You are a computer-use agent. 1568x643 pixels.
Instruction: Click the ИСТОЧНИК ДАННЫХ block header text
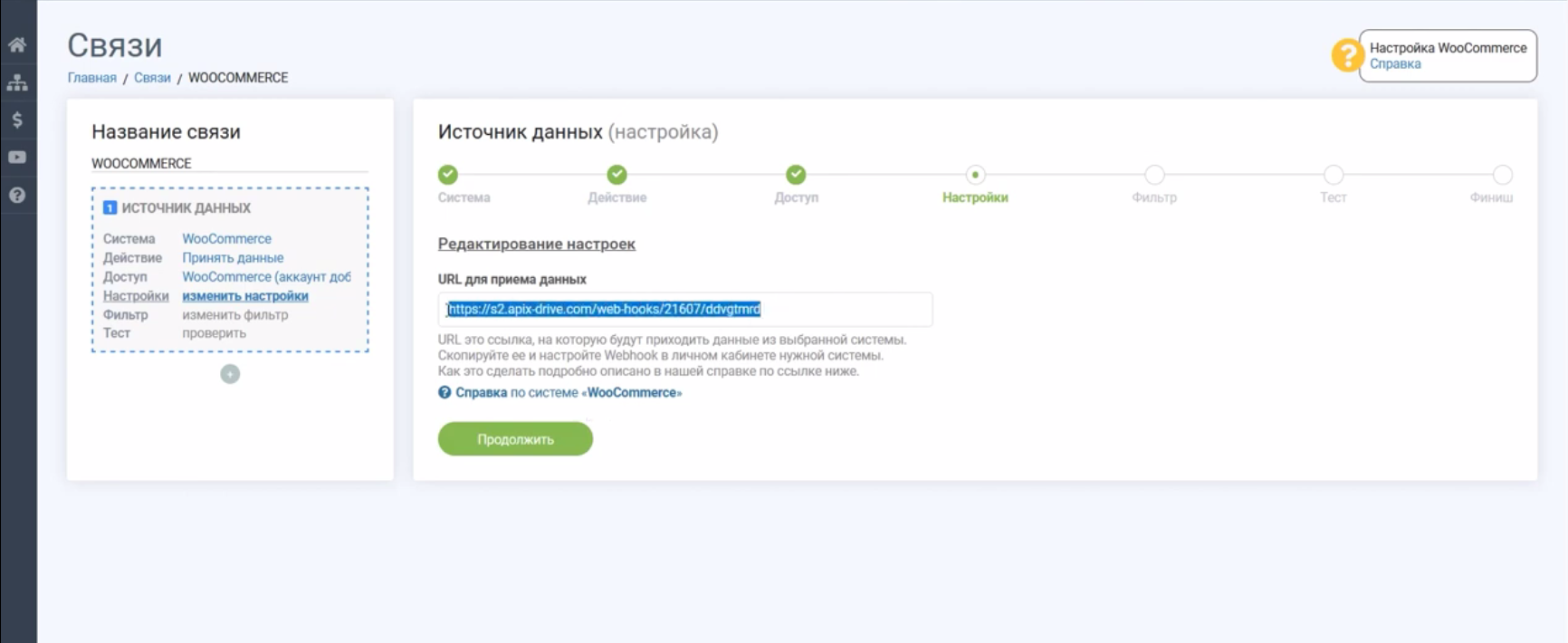(186, 207)
